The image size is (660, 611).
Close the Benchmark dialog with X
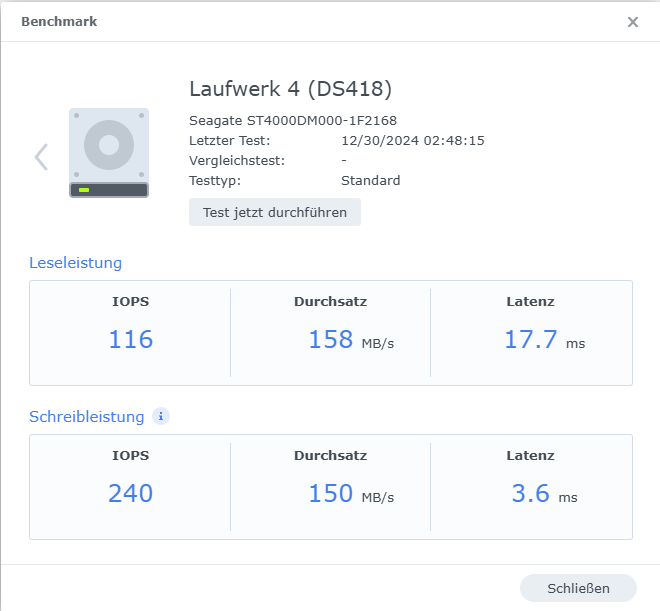coord(633,22)
